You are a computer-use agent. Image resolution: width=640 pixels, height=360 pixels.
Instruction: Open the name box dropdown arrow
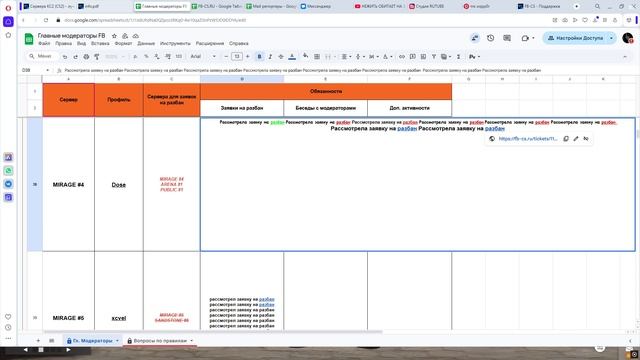click(47, 70)
